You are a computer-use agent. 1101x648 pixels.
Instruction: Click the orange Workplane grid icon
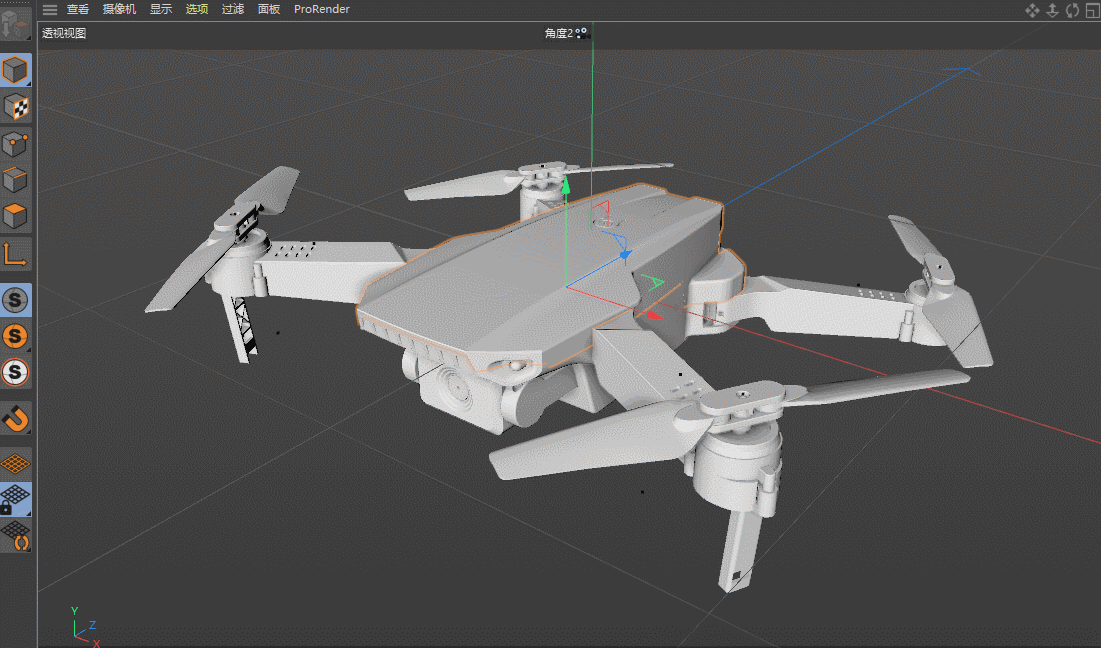point(15,463)
